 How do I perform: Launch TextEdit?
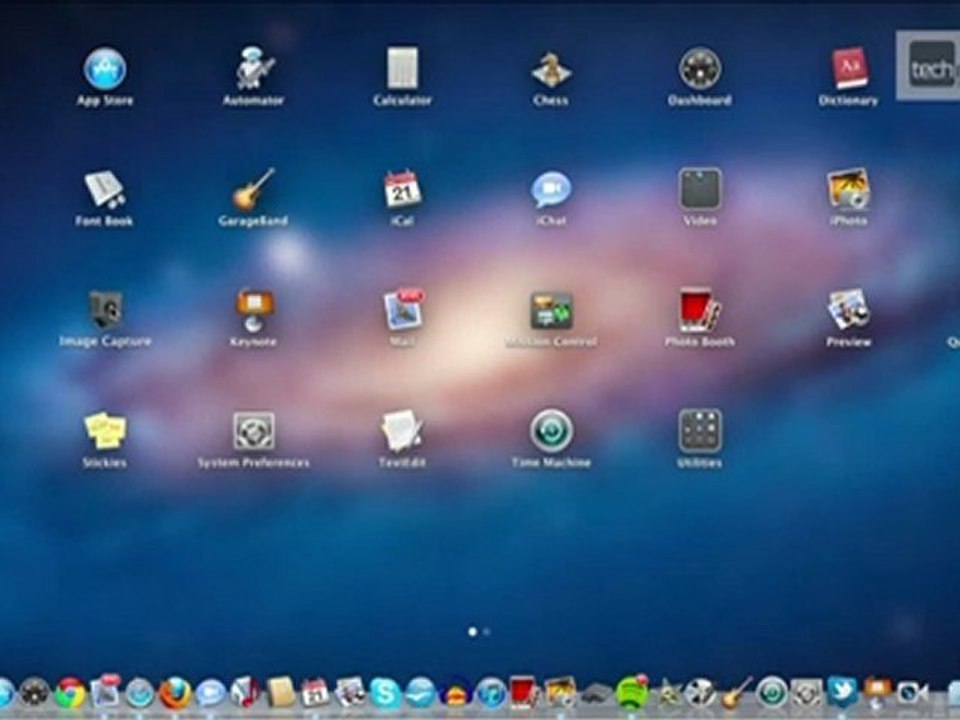(402, 431)
